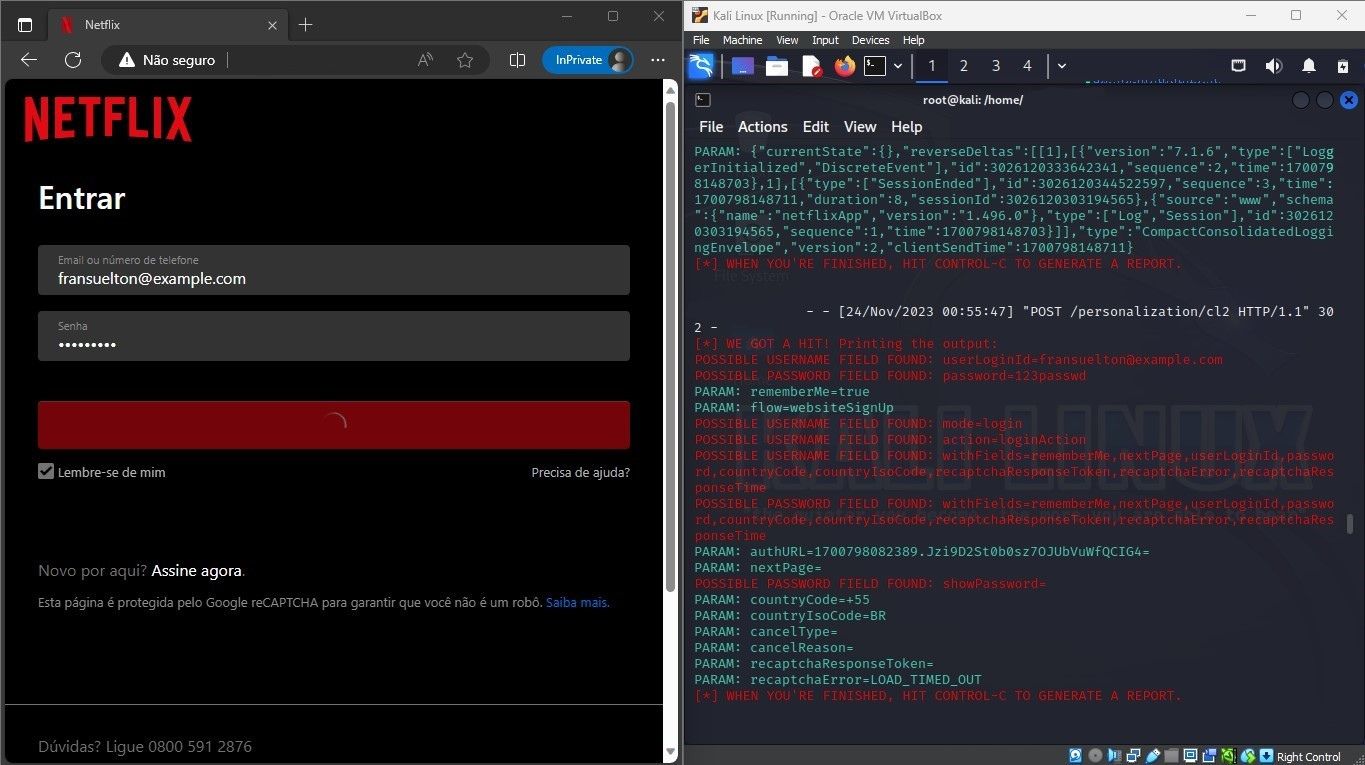Expand the terminal launcher dropdown arrow
This screenshot has height=765, width=1365.
click(898, 66)
